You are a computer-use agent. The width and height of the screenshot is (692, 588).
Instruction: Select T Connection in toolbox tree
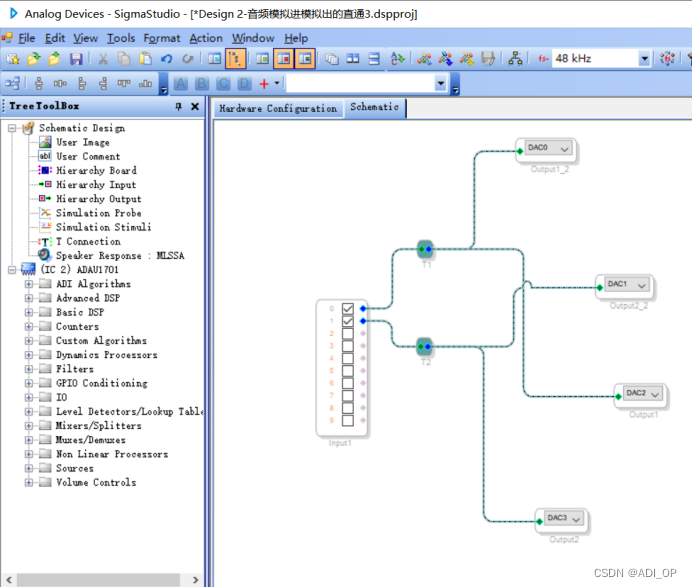(x=88, y=241)
